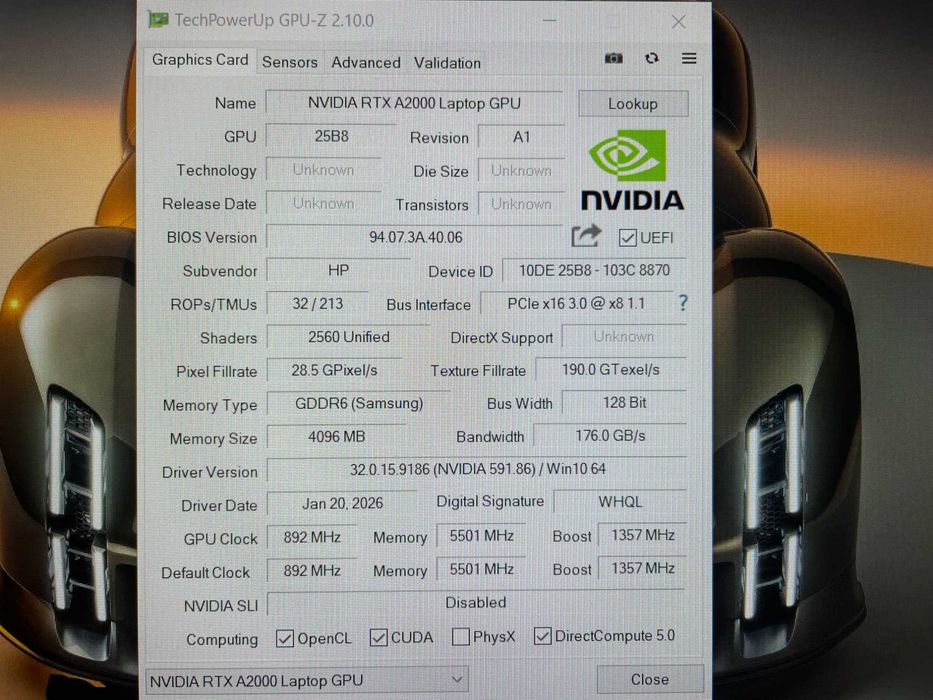
Task: Toggle the DirectCompute 5.0 checkbox
Action: point(542,636)
